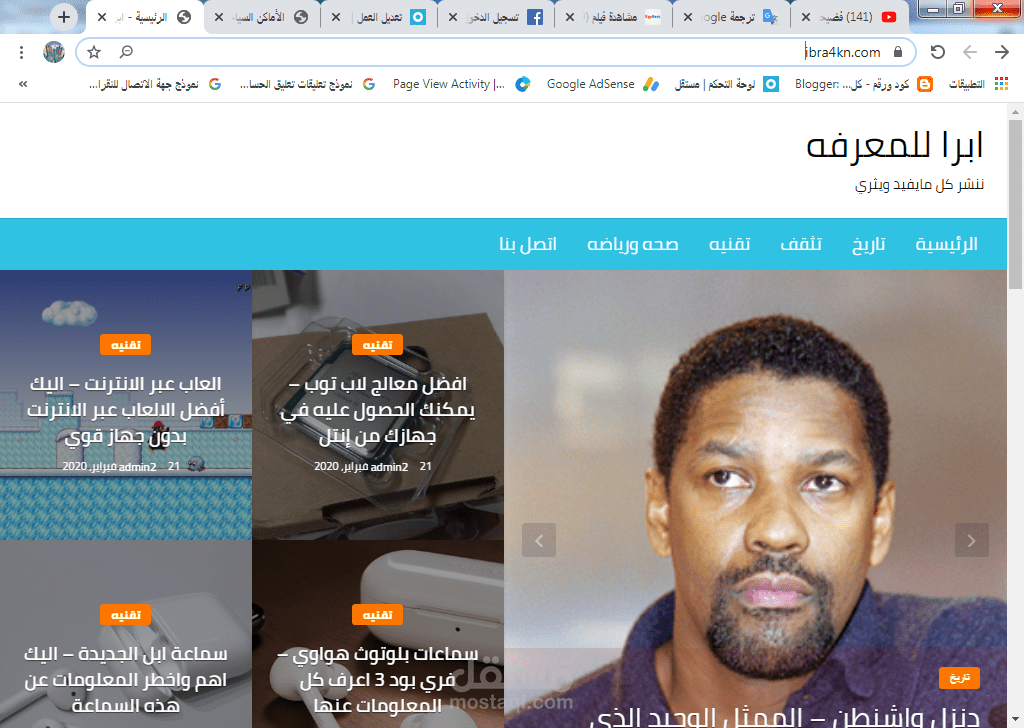Open the 'Page View Activity' bookmark
The image size is (1024, 728).
pyautogui.click(x=450, y=84)
